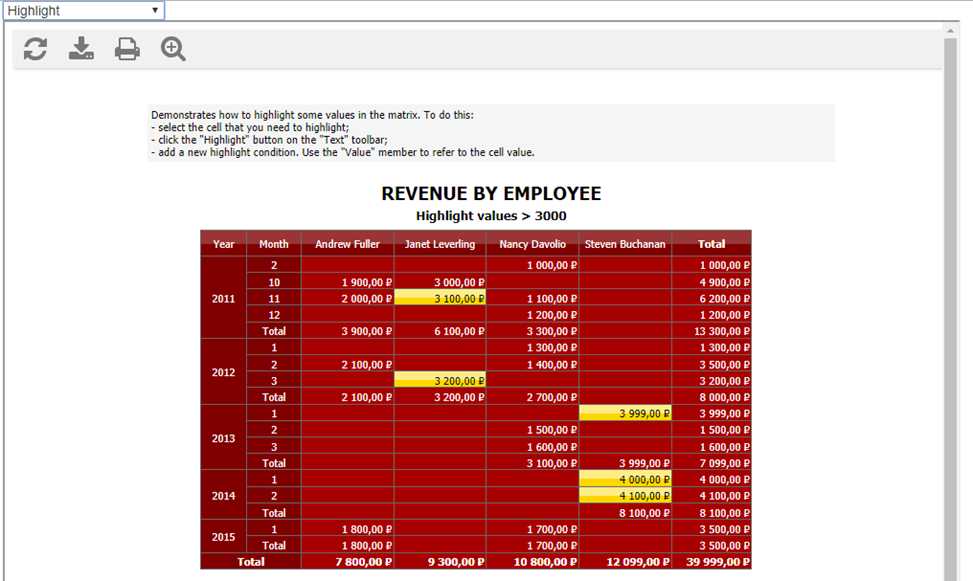Screen dimensions: 973x581
Task: Click the 1 400,00 ₽ cell
Action: coord(532,364)
